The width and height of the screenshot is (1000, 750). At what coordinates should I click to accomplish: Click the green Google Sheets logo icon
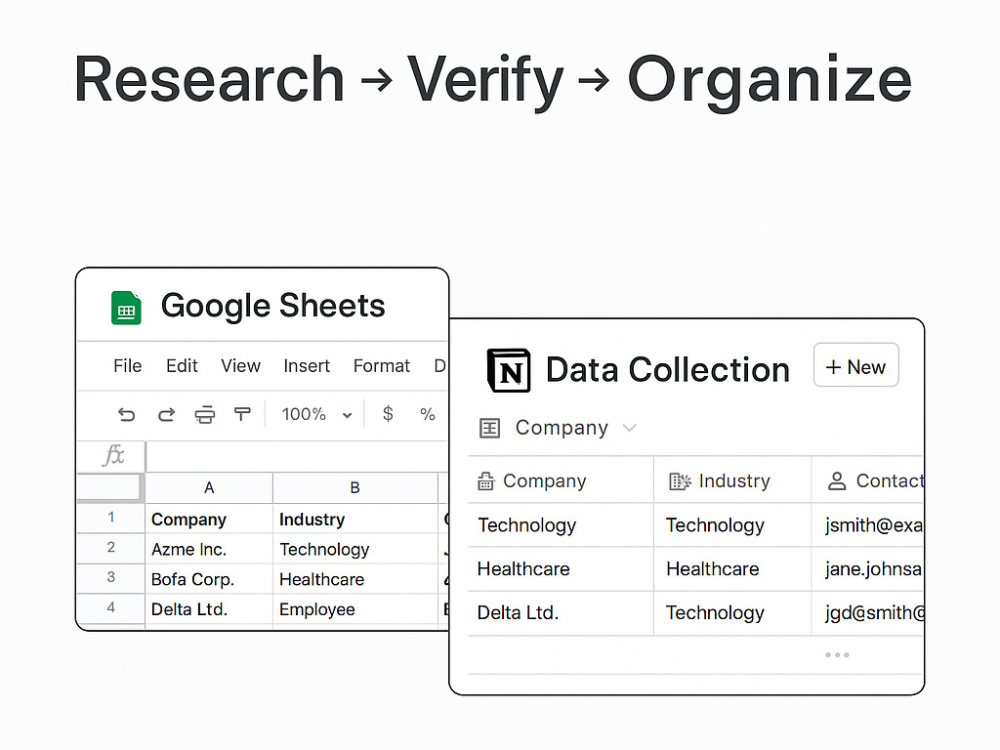126,307
